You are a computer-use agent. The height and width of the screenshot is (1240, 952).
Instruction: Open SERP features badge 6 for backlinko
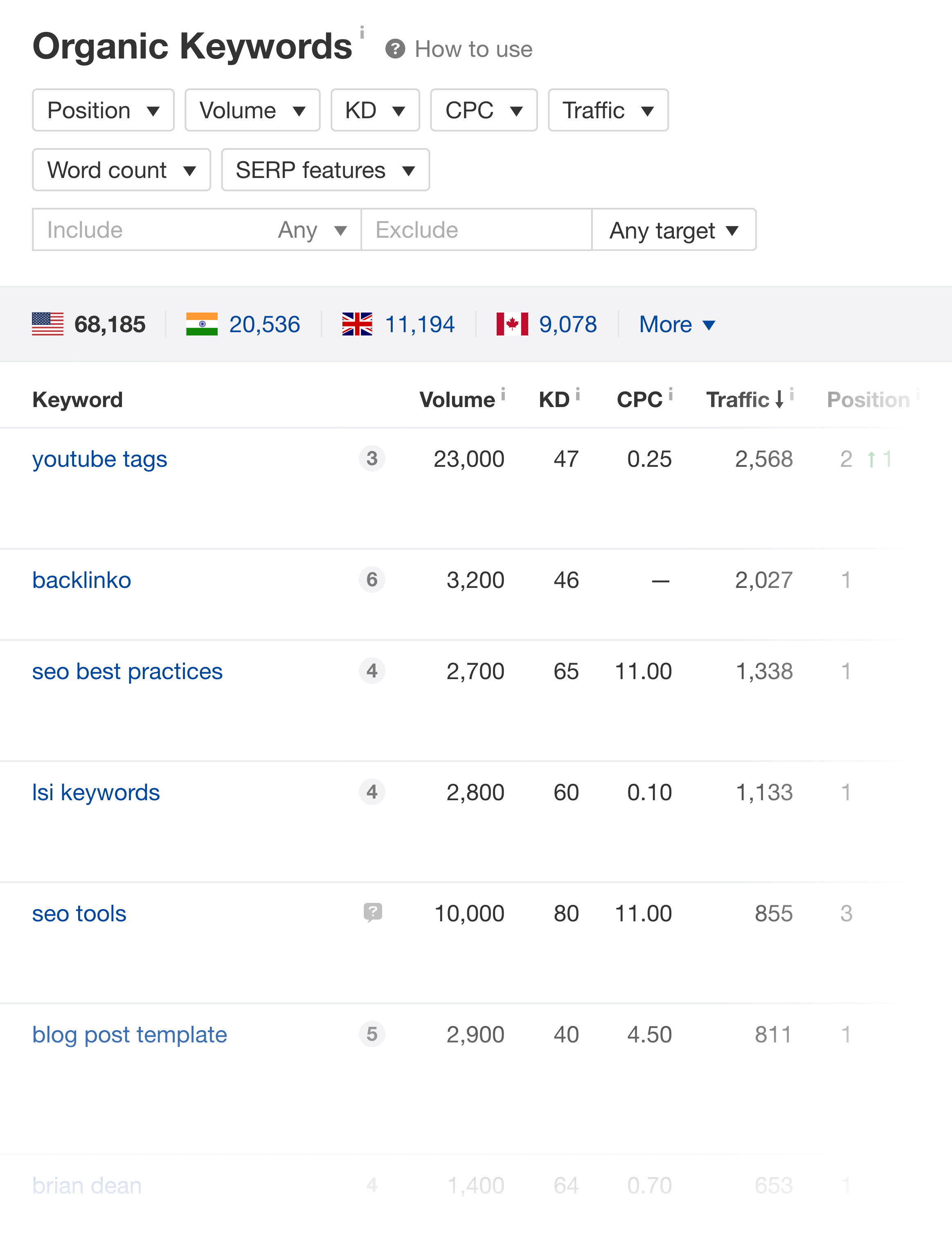pos(372,580)
